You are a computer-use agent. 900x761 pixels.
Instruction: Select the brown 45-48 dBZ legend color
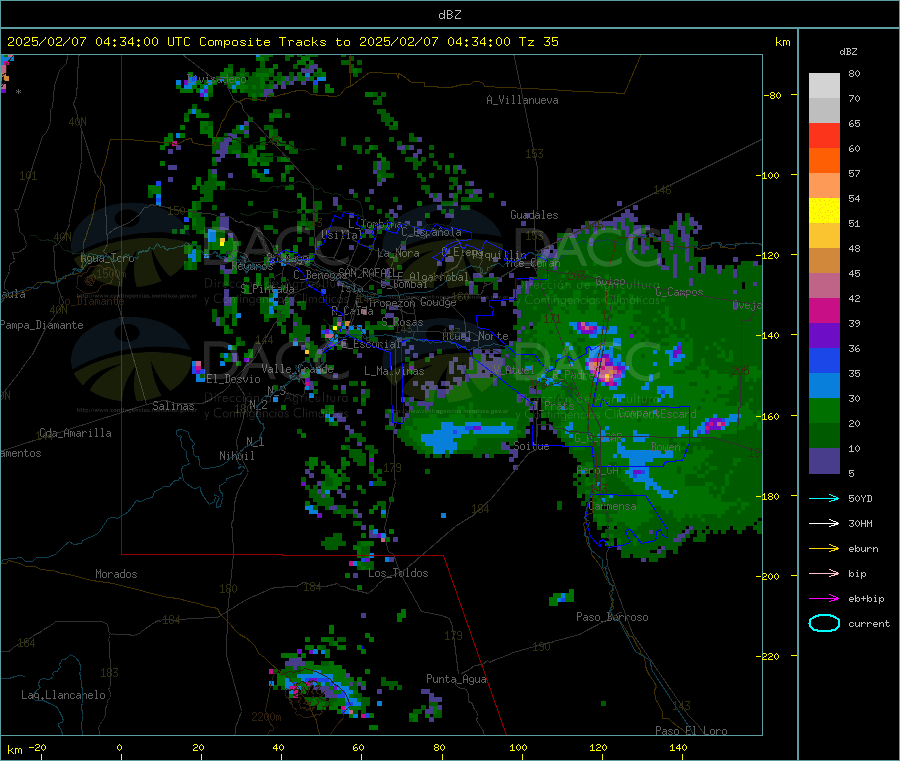(x=824, y=261)
